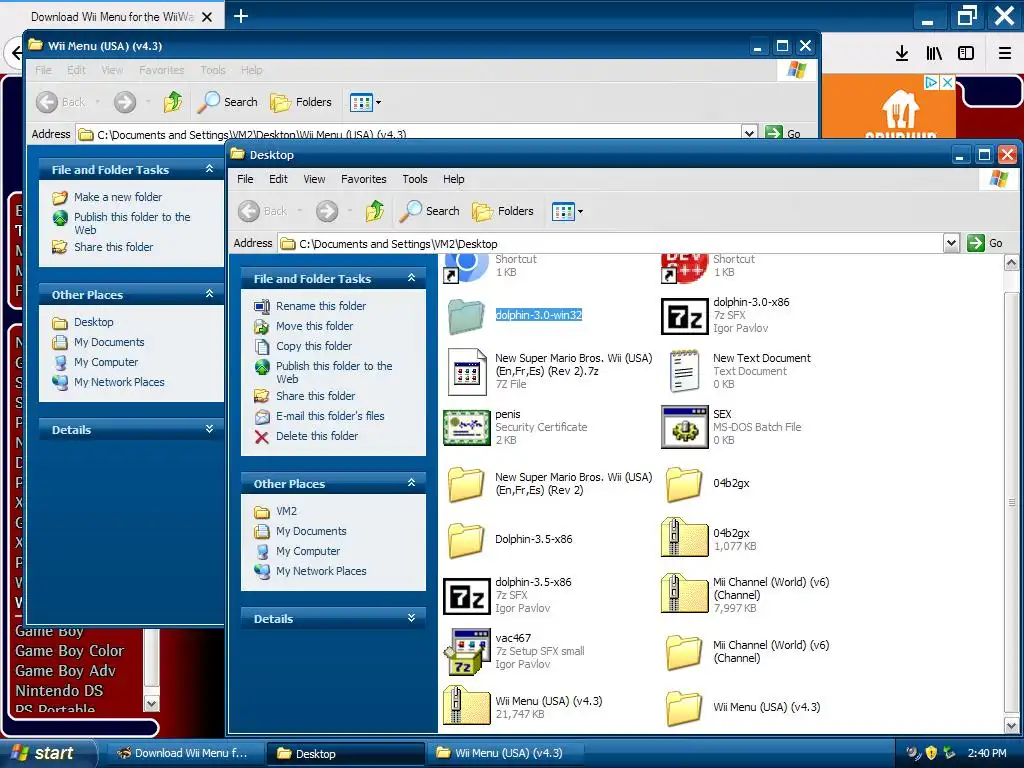The image size is (1024, 768).
Task: Click Go button in Desktop window
Action: 985,244
